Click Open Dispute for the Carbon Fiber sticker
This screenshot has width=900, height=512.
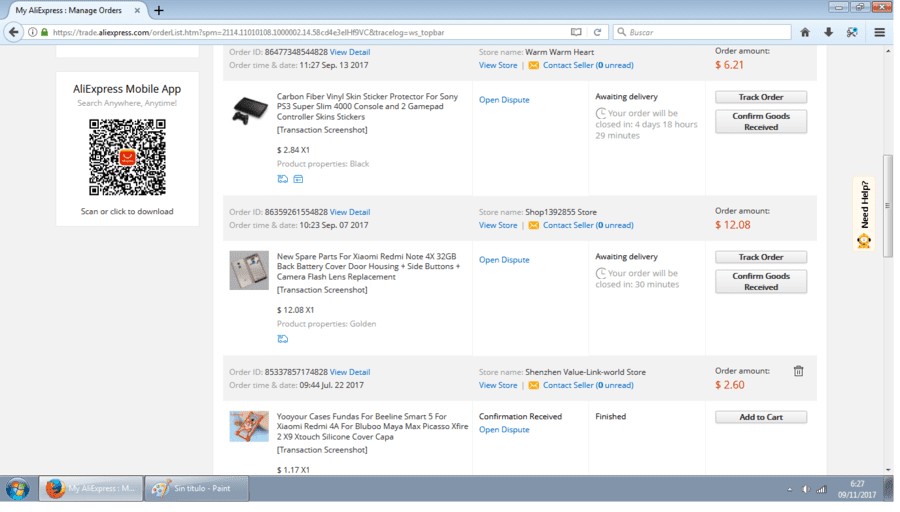click(504, 100)
